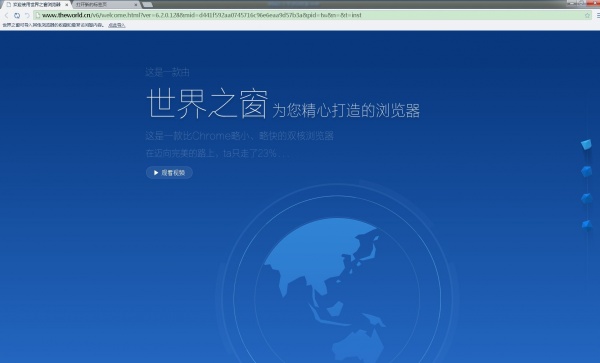
Task: Jump to section four via bottom cube marker
Action: point(586,225)
